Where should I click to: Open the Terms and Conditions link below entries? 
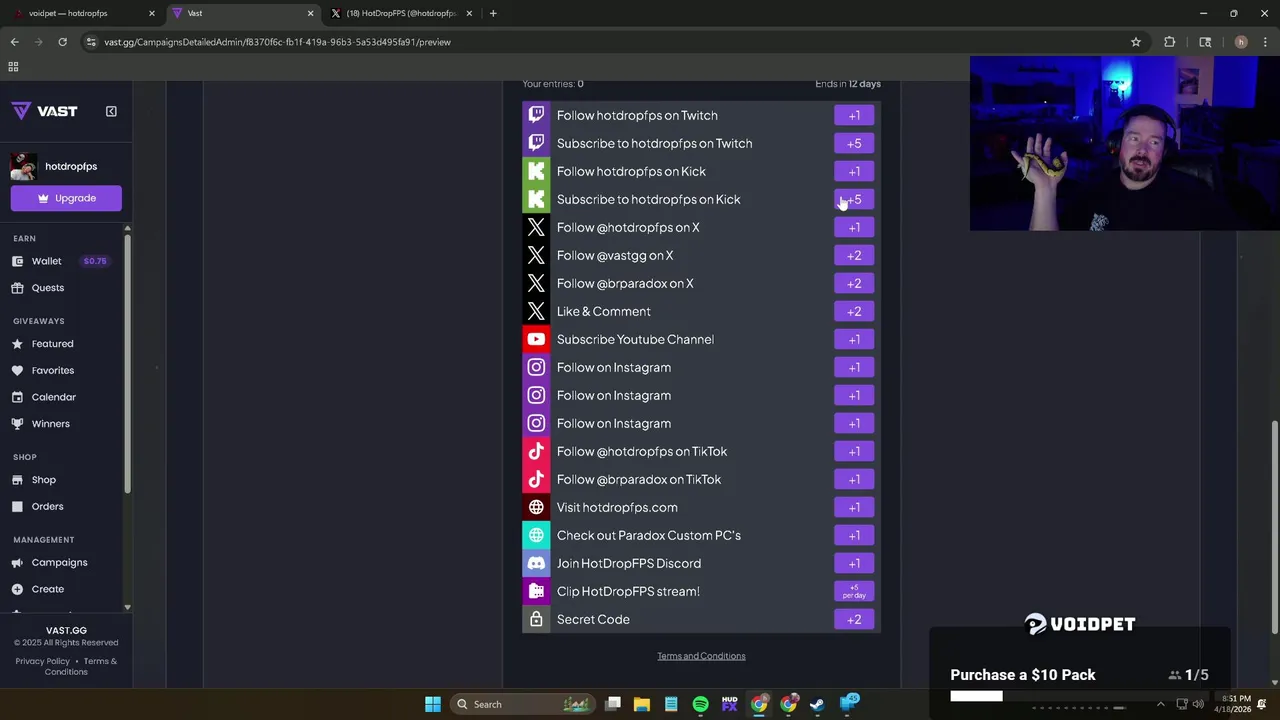click(x=701, y=656)
